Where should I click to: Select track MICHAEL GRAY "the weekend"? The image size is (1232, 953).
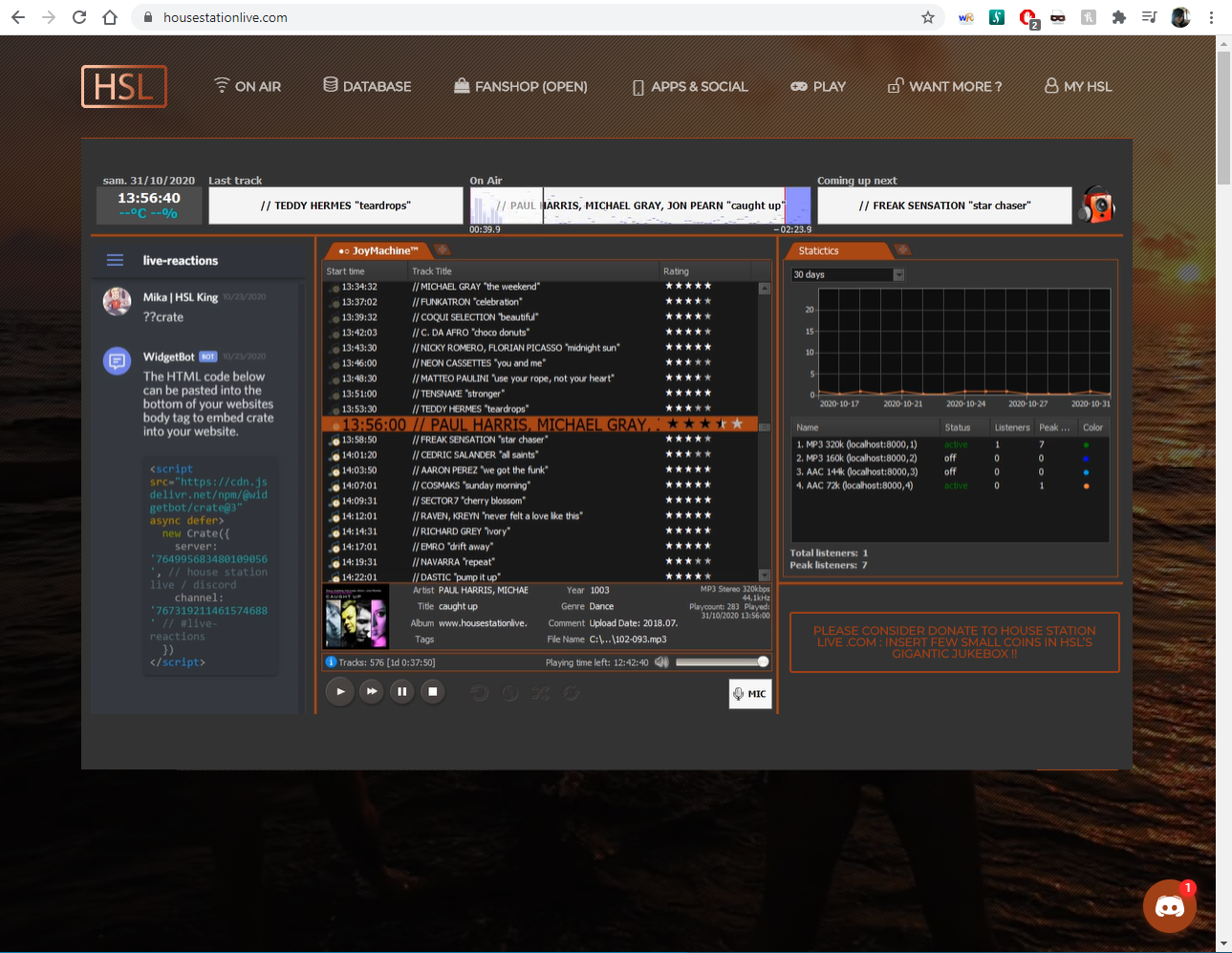[540, 287]
